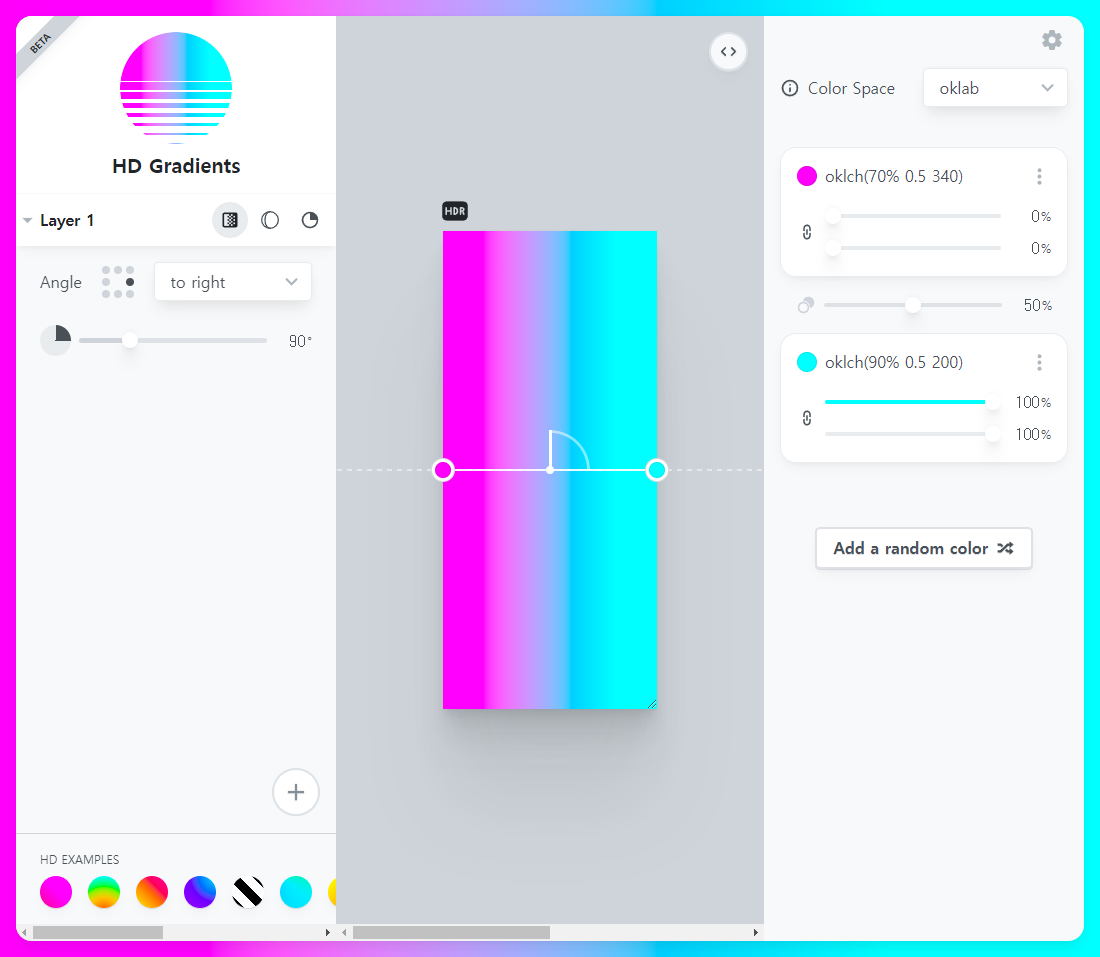
Task: Select the green-orange HD example swatch
Action: pos(104,892)
